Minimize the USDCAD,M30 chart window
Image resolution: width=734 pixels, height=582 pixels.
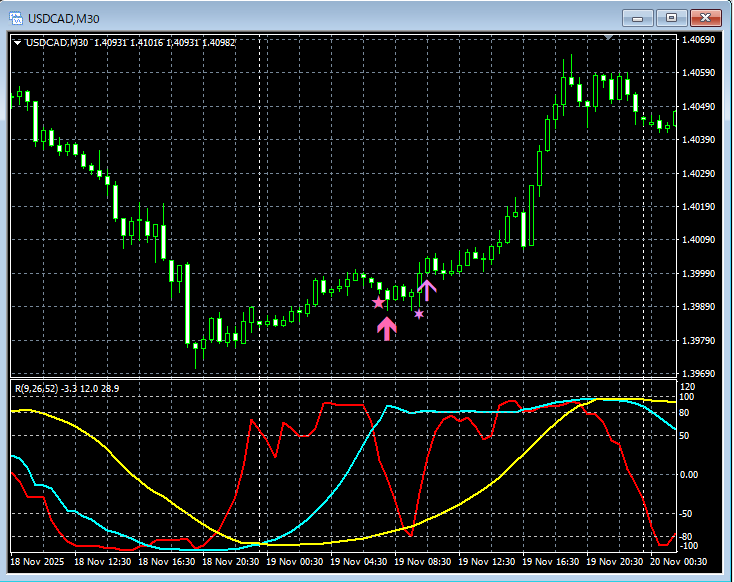[637, 18]
